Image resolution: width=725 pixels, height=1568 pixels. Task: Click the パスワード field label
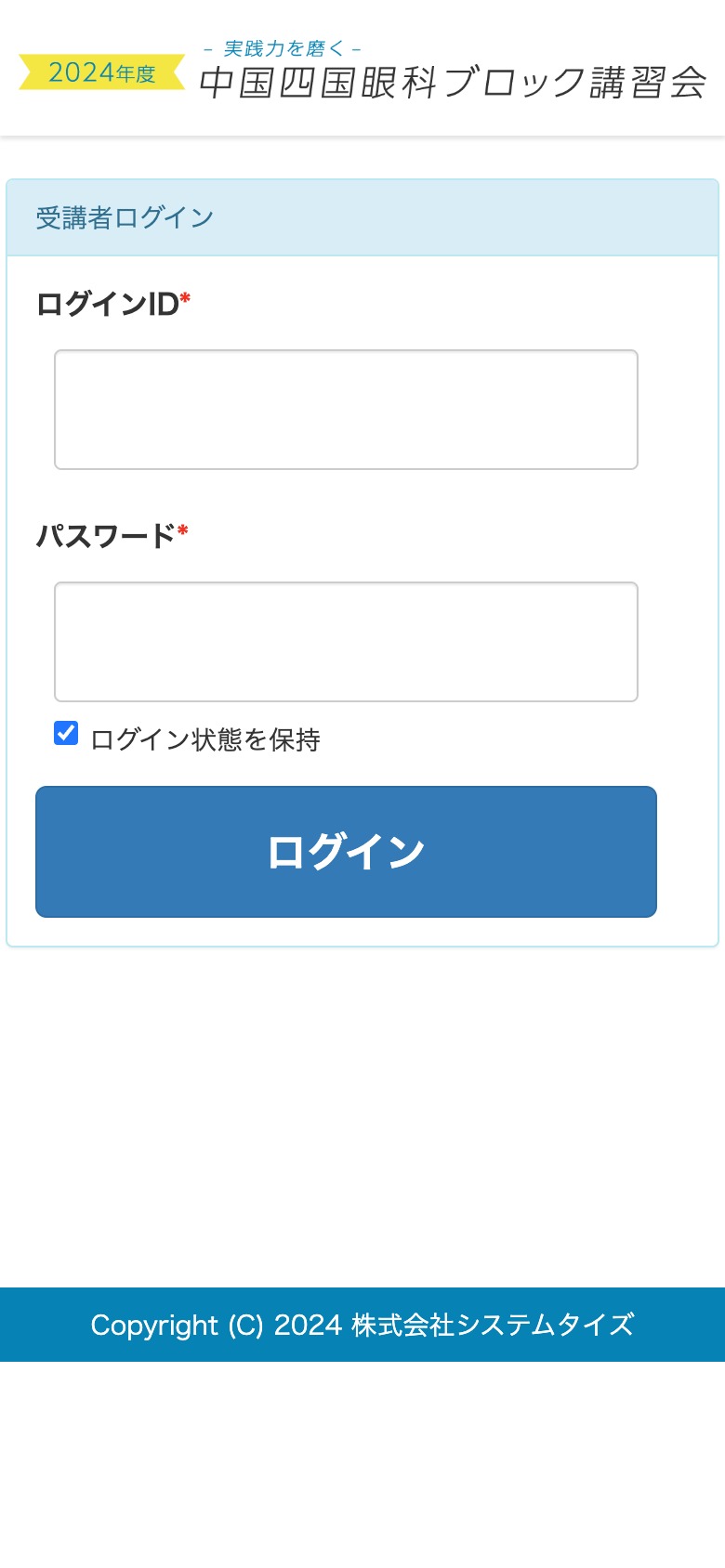click(105, 536)
